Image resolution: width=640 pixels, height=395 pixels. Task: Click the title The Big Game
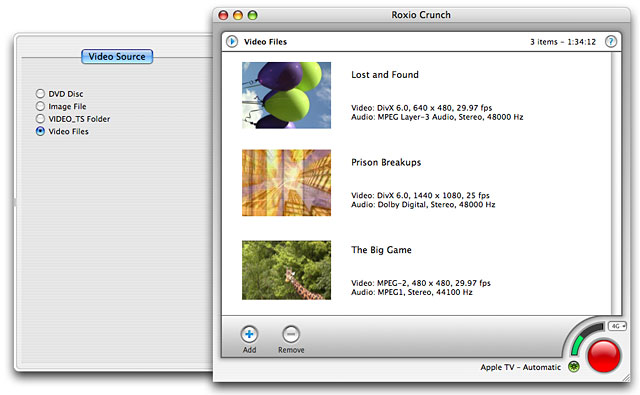tap(381, 250)
